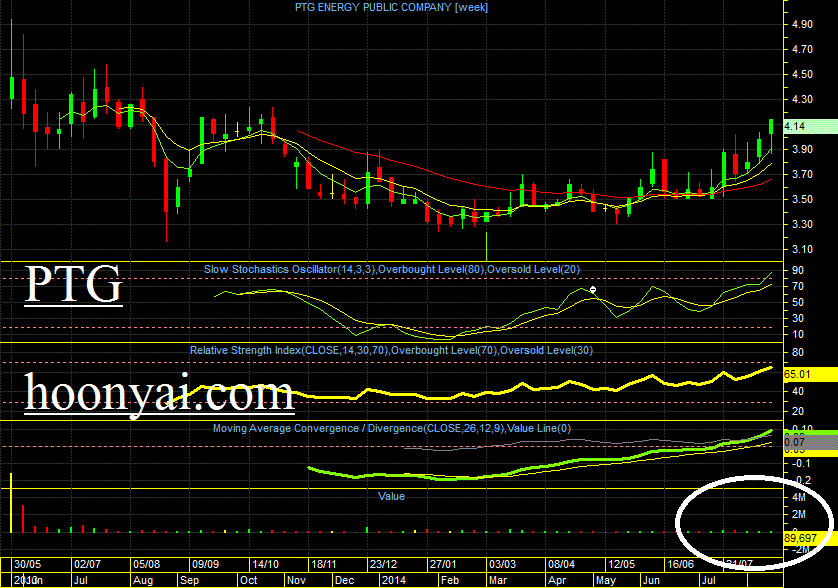This screenshot has width=838, height=588.
Task: Click the Dec month label
Action: 344,581
